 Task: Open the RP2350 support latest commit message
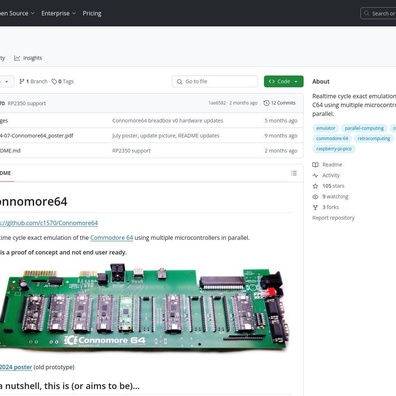click(27, 103)
